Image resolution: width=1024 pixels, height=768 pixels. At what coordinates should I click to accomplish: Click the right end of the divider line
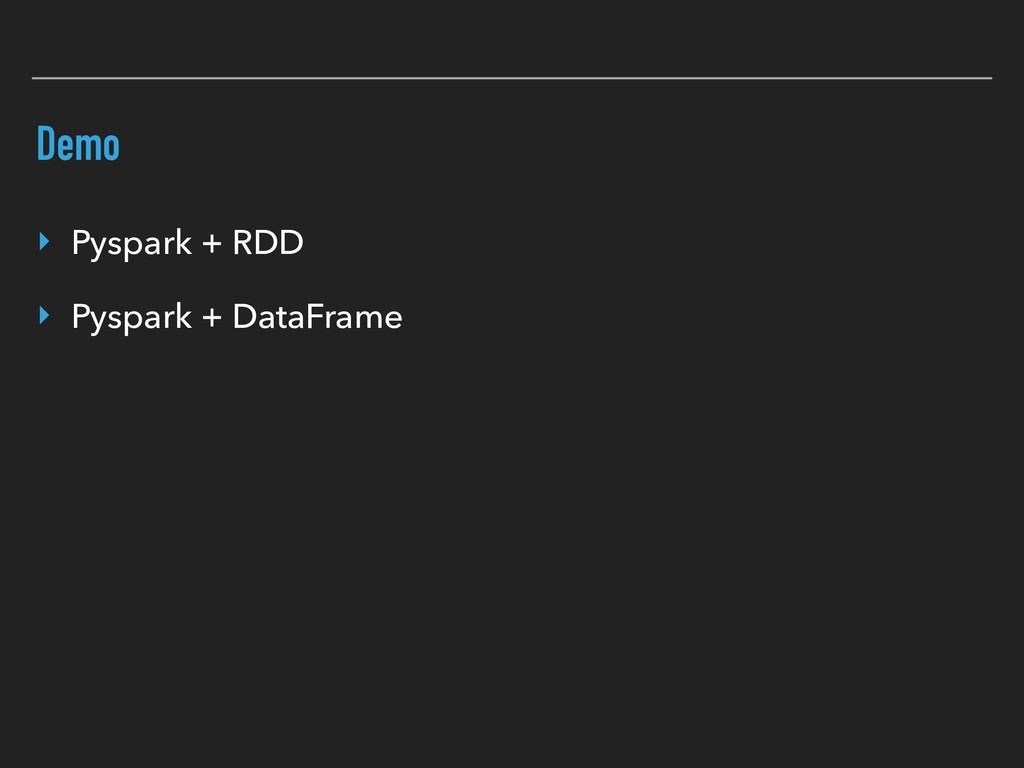click(989, 77)
